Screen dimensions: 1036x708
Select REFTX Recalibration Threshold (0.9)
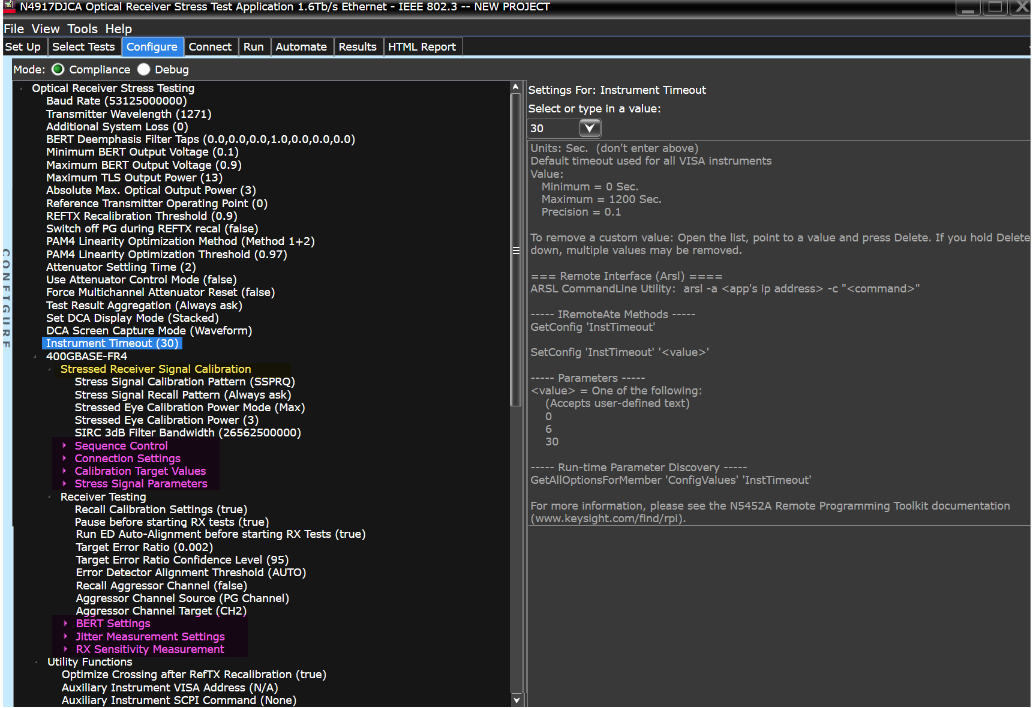pyautogui.click(x=141, y=216)
